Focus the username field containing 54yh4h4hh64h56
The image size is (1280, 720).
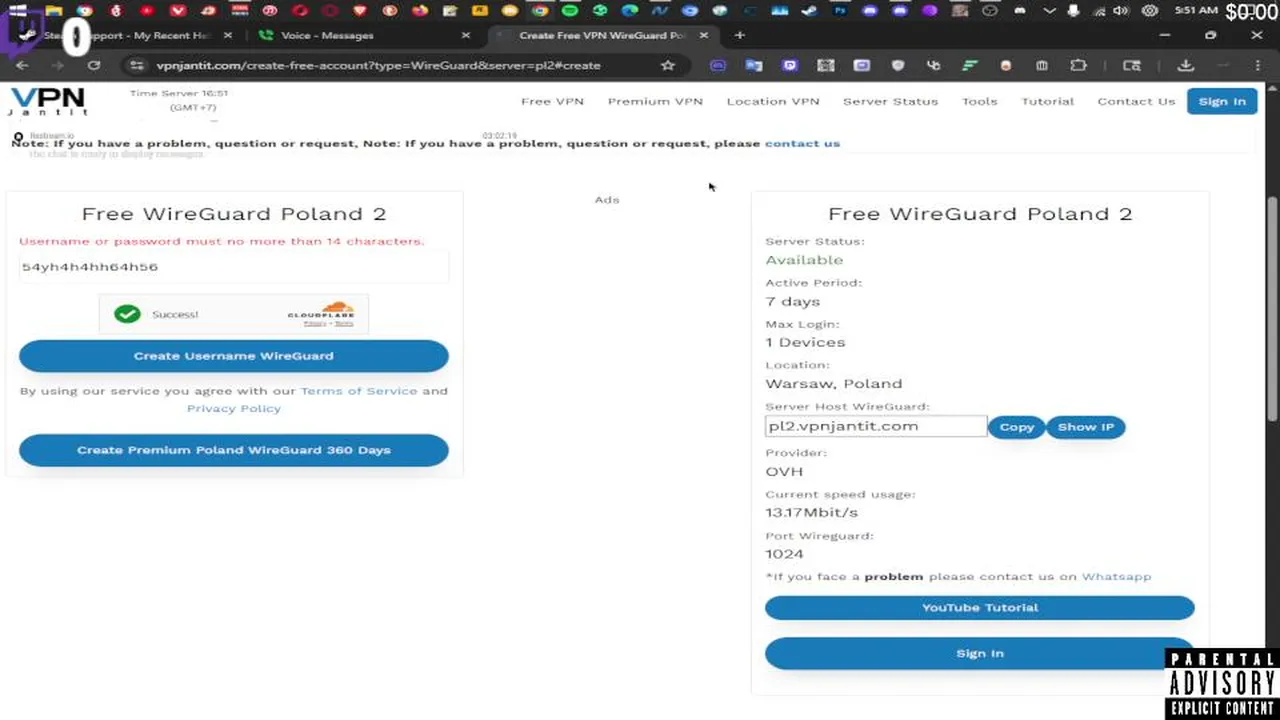tap(234, 267)
